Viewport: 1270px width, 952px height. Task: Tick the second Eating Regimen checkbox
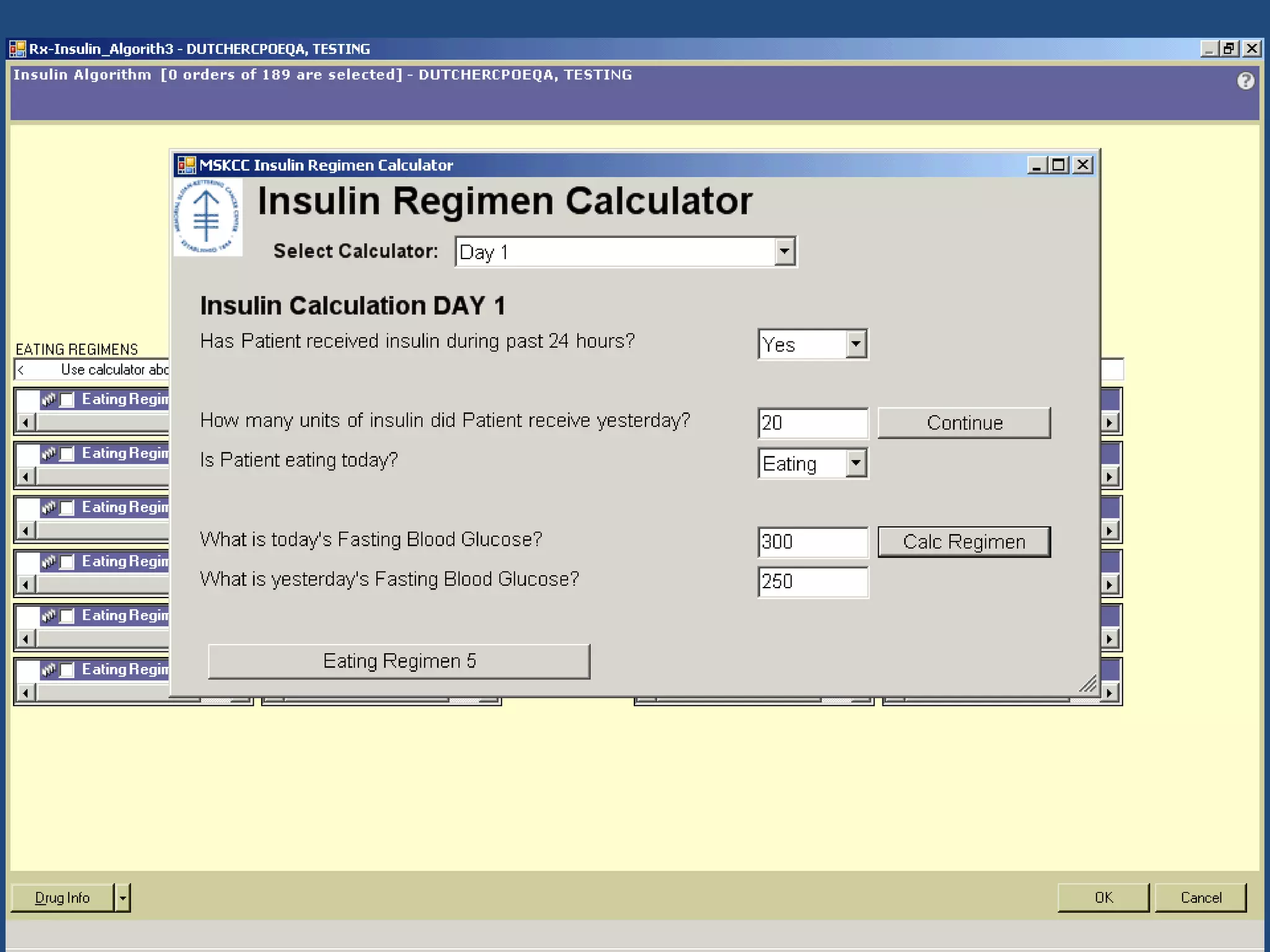(x=67, y=454)
